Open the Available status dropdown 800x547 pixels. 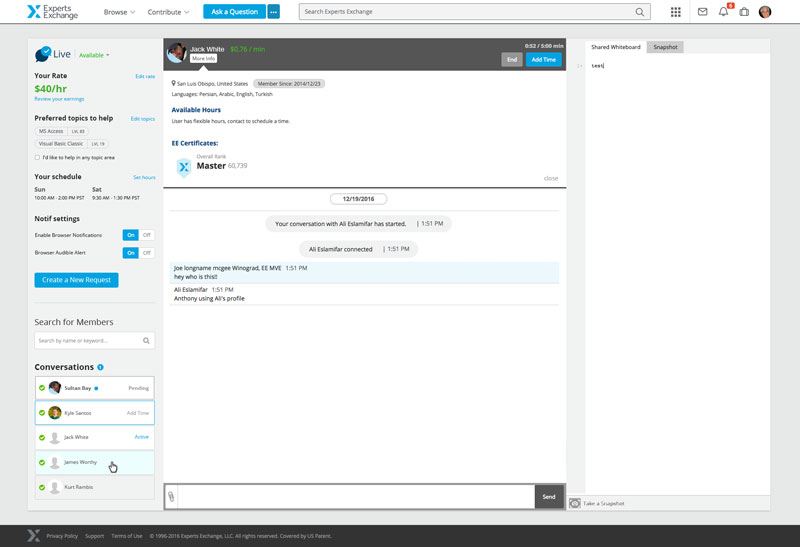(x=94, y=55)
